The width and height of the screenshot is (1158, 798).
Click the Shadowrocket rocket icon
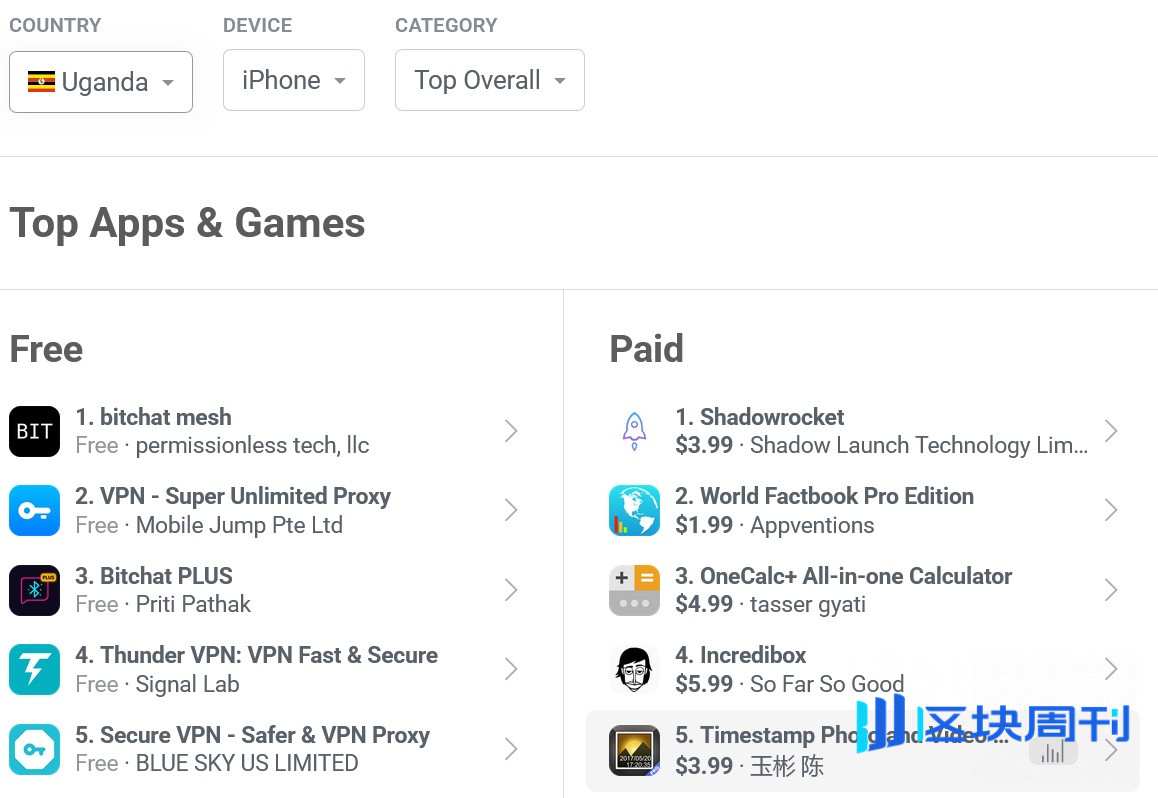pos(634,431)
